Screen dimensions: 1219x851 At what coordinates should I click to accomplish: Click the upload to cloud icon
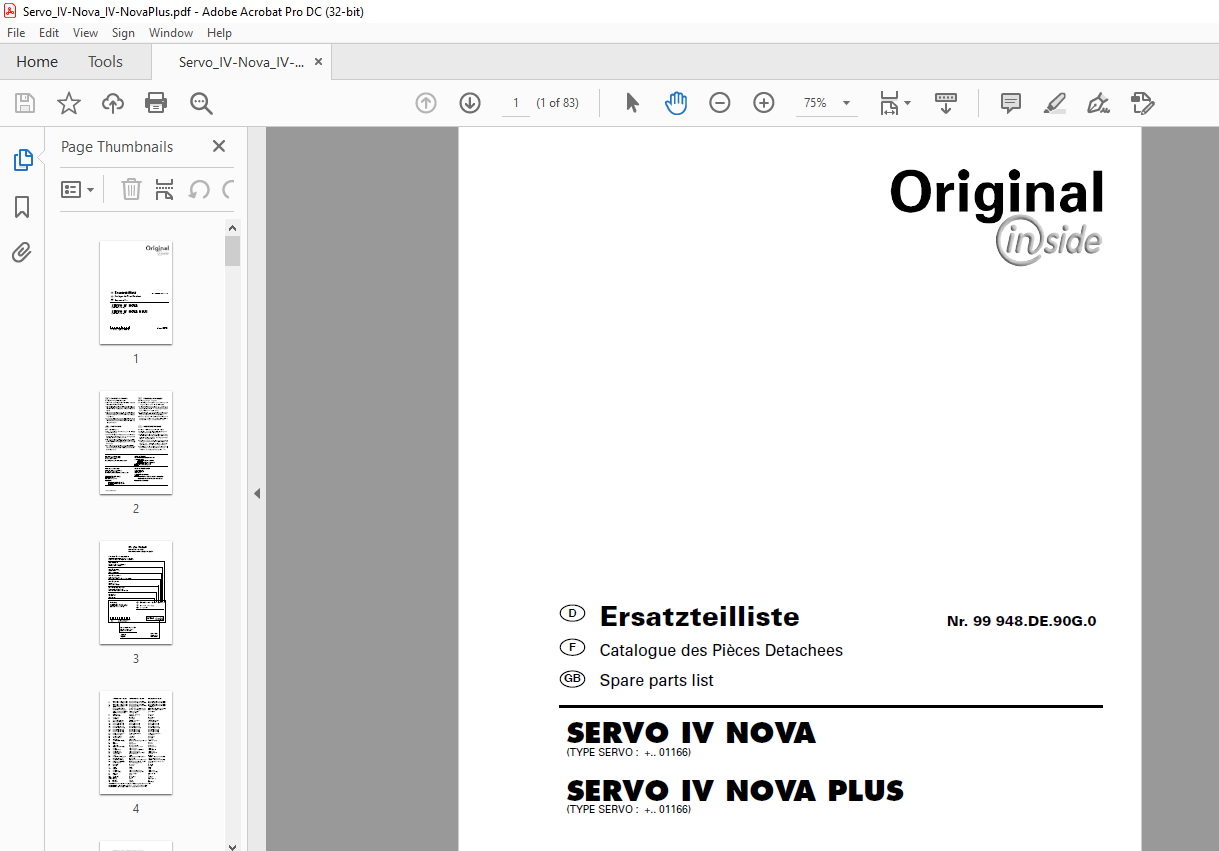pyautogui.click(x=113, y=103)
